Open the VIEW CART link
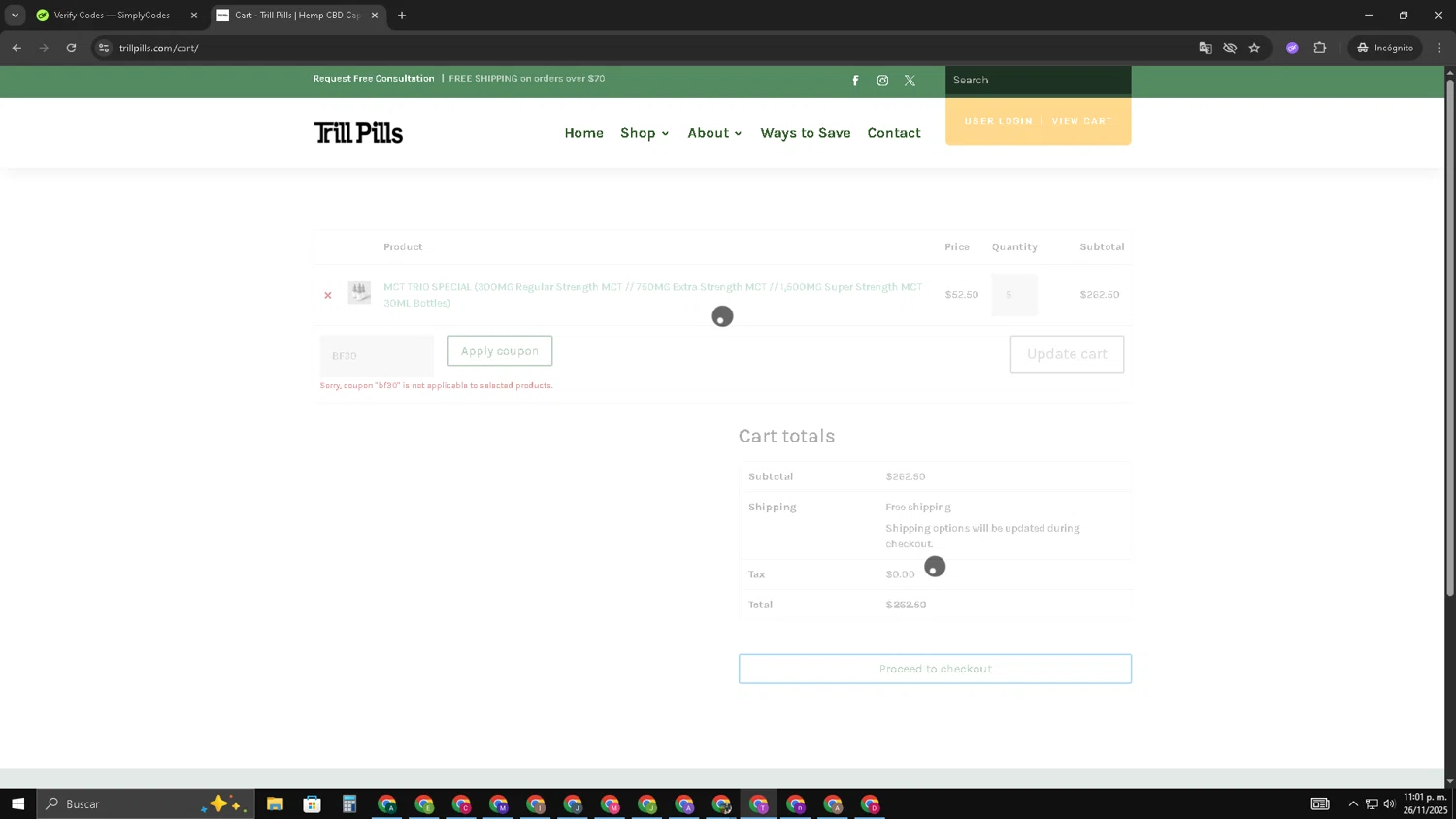 (1081, 121)
